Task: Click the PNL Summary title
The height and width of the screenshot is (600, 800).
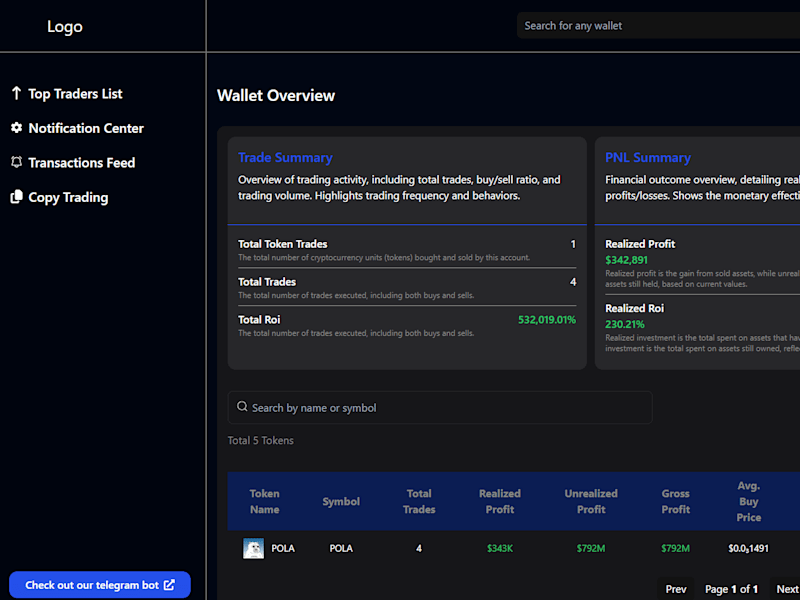Action: coord(648,158)
